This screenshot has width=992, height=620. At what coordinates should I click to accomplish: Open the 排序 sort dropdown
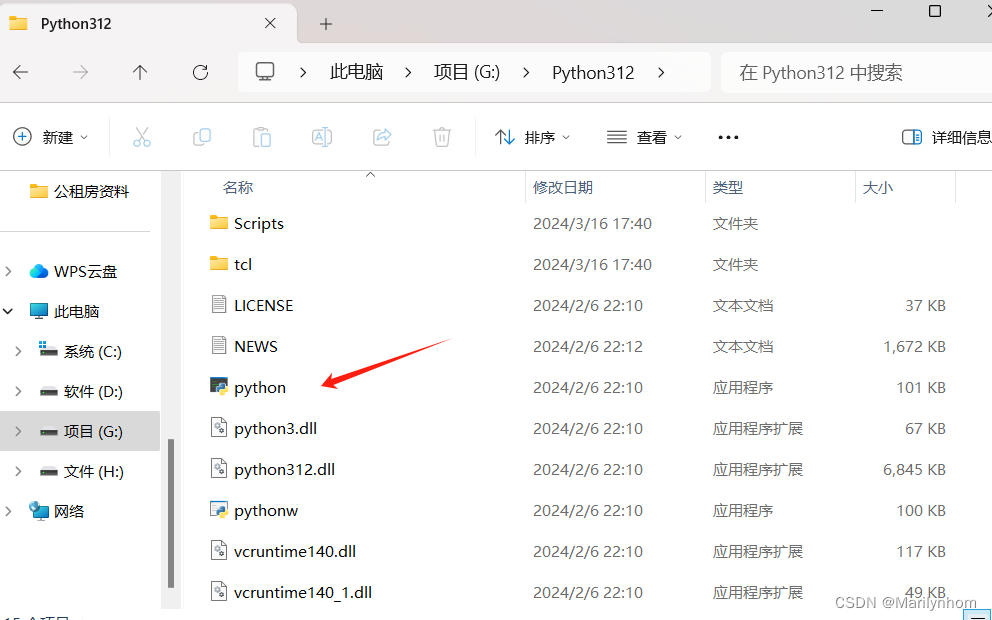[x=532, y=137]
